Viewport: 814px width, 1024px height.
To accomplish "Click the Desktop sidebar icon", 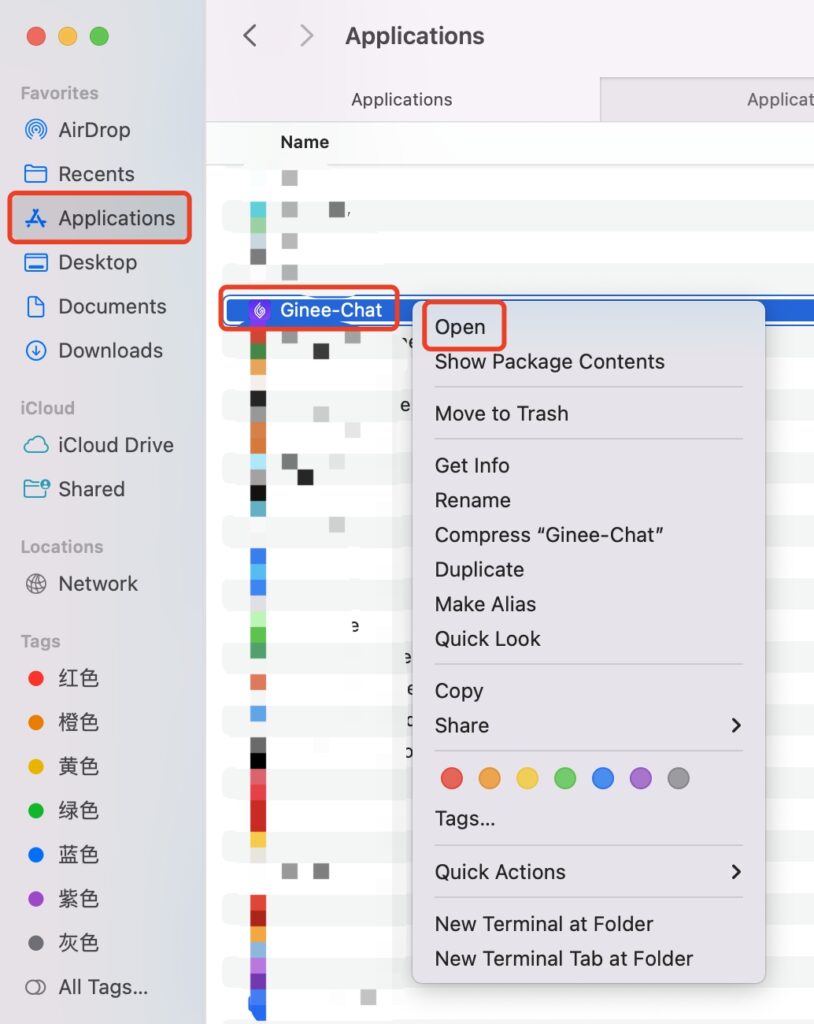I will point(36,263).
